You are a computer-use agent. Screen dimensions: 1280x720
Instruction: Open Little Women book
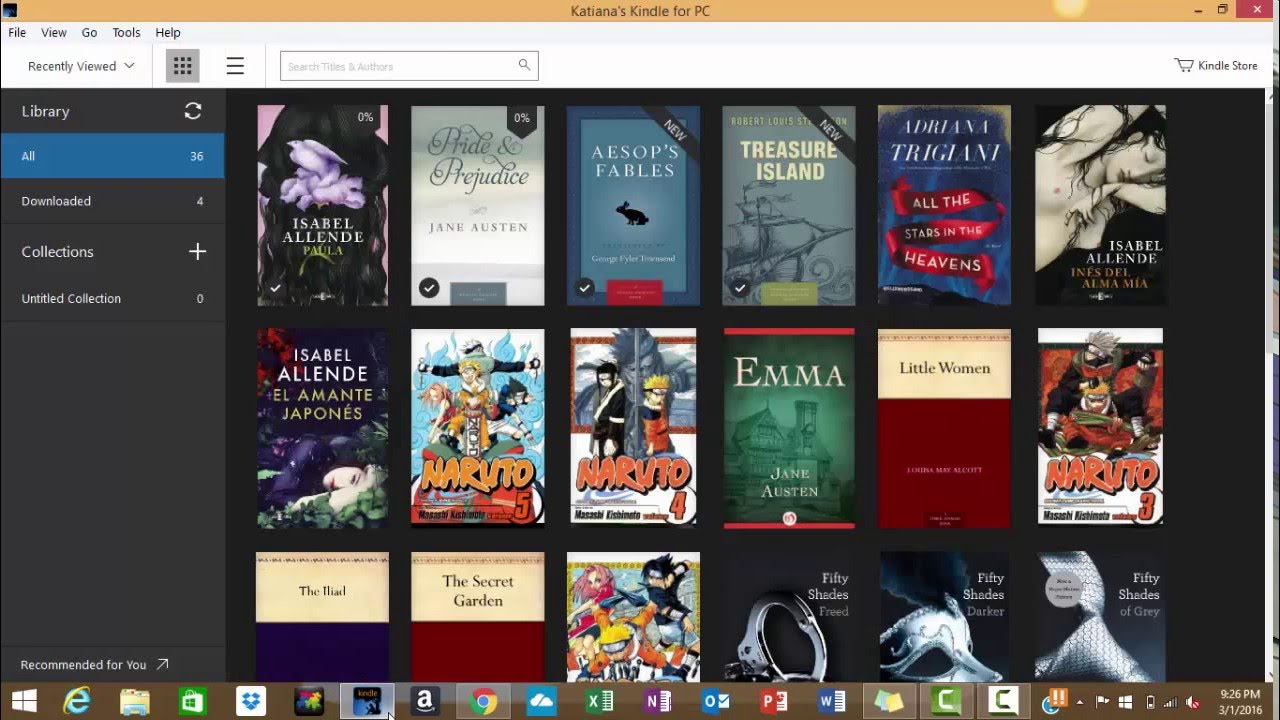tap(944, 428)
